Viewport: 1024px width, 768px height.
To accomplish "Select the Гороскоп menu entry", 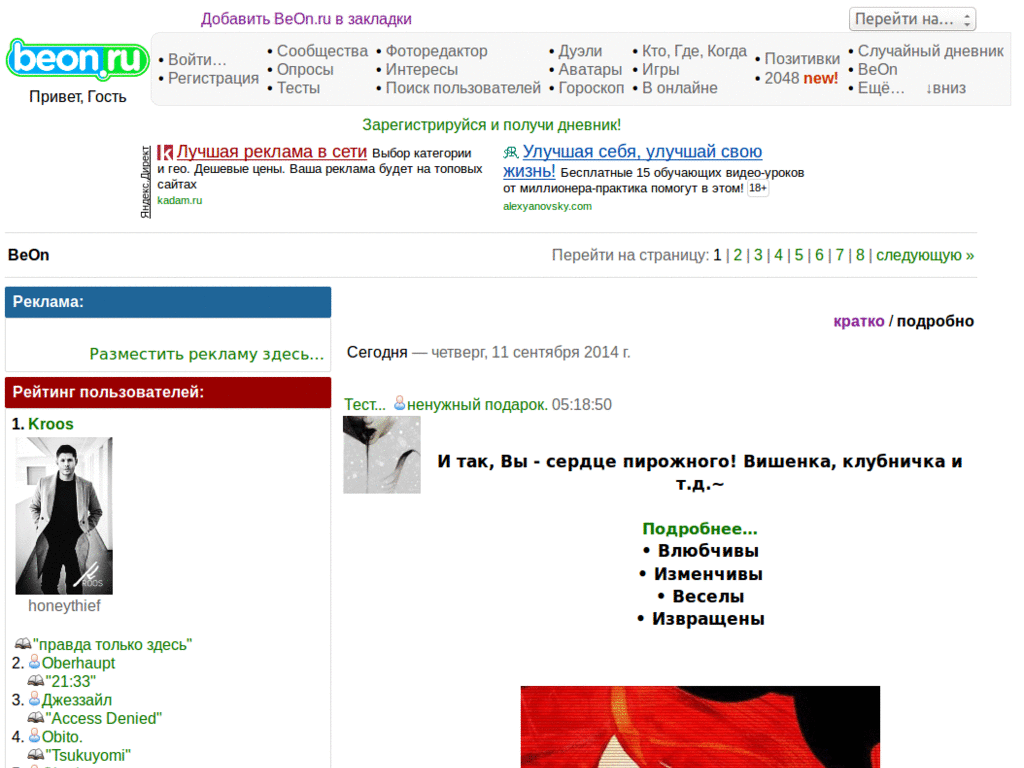I will [591, 86].
